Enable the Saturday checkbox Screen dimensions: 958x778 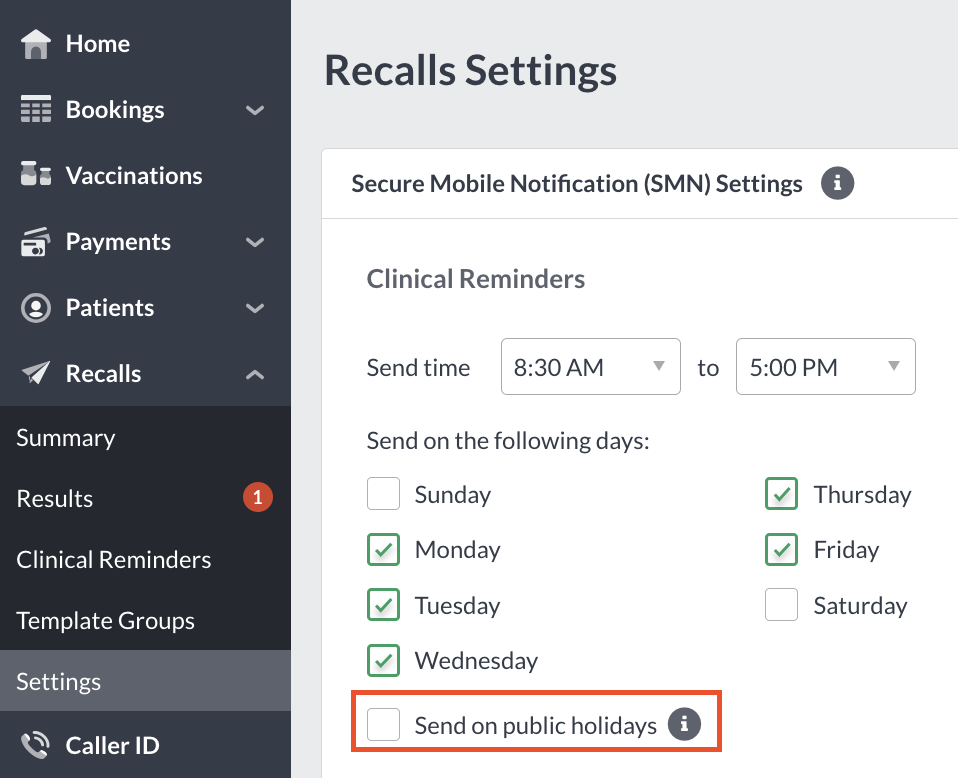(x=781, y=604)
